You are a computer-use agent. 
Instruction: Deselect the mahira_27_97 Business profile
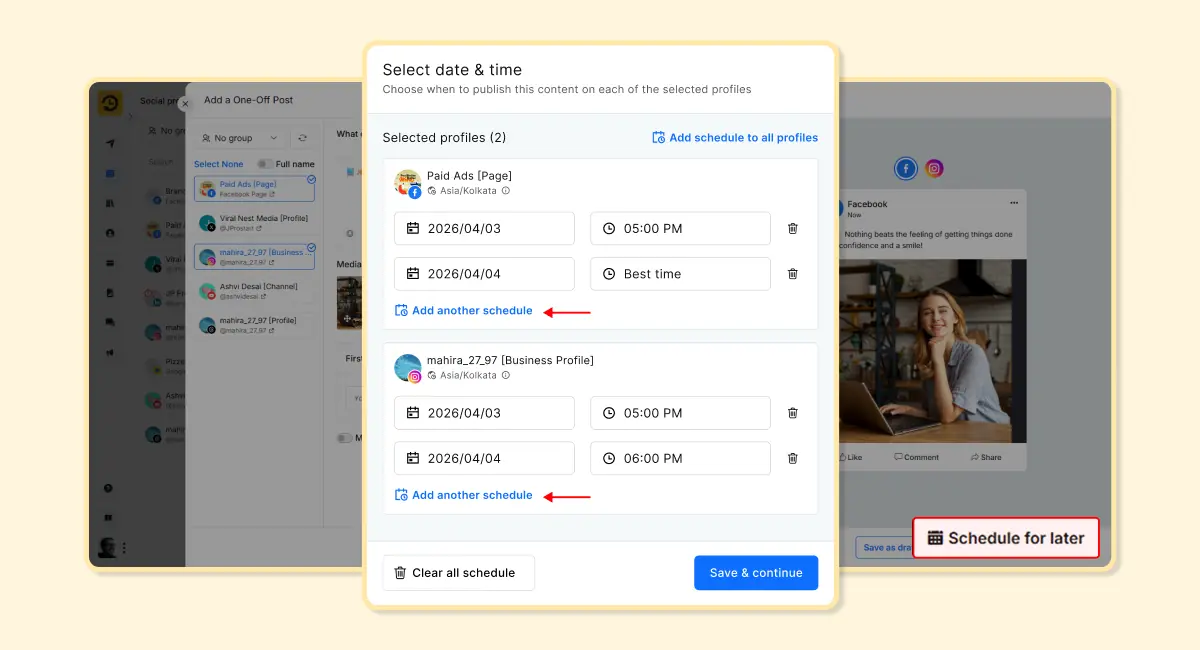click(311, 246)
